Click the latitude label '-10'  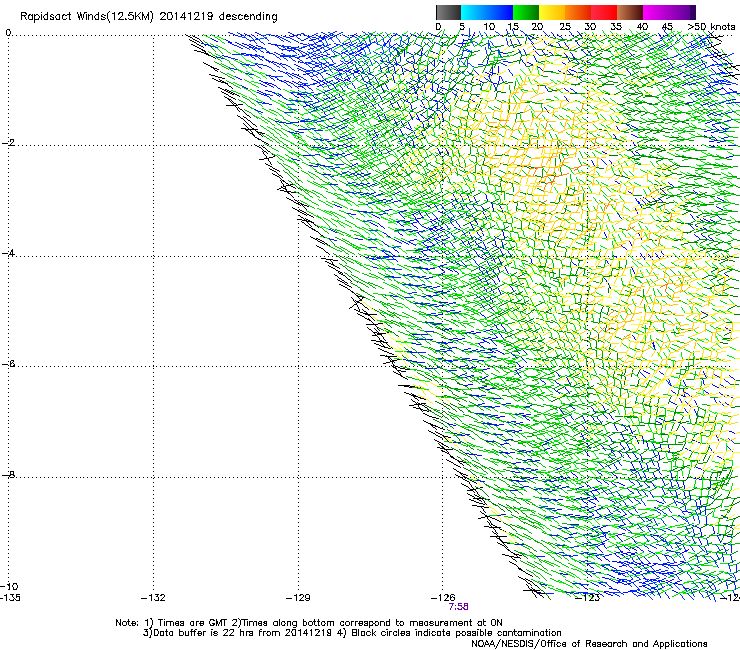point(10,586)
